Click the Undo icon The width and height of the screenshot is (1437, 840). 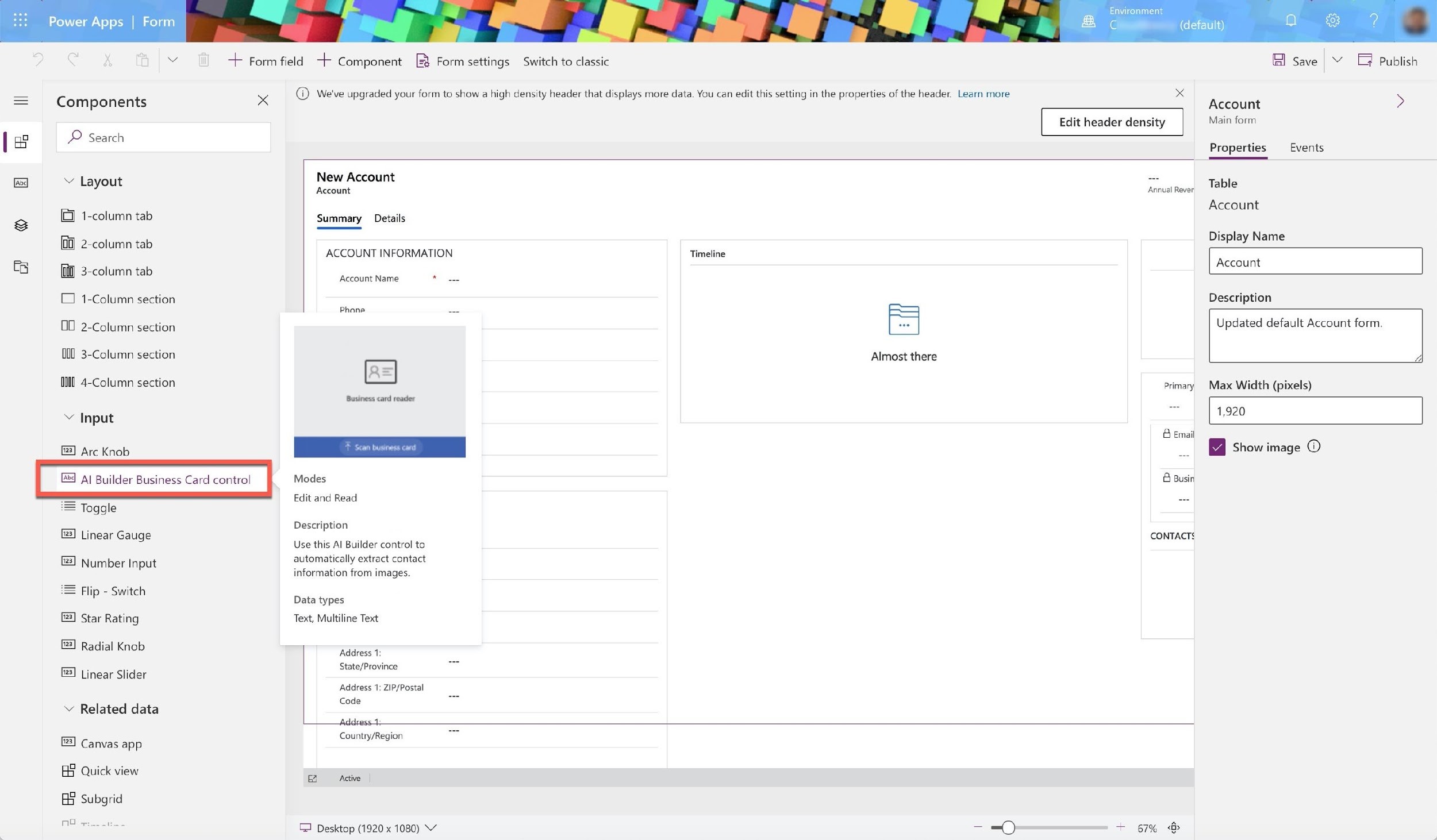click(x=38, y=60)
